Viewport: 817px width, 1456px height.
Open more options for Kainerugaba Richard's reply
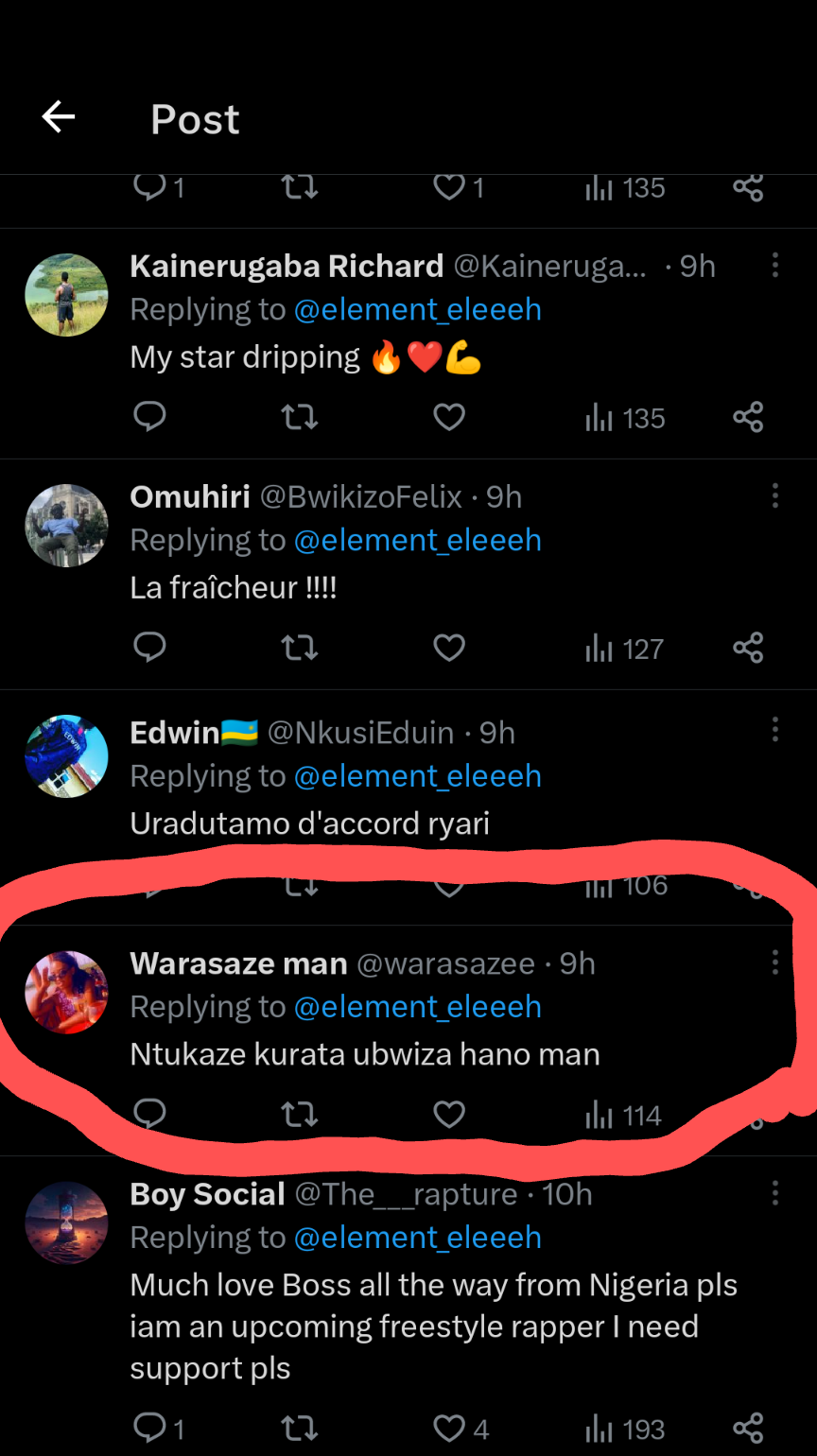(774, 265)
